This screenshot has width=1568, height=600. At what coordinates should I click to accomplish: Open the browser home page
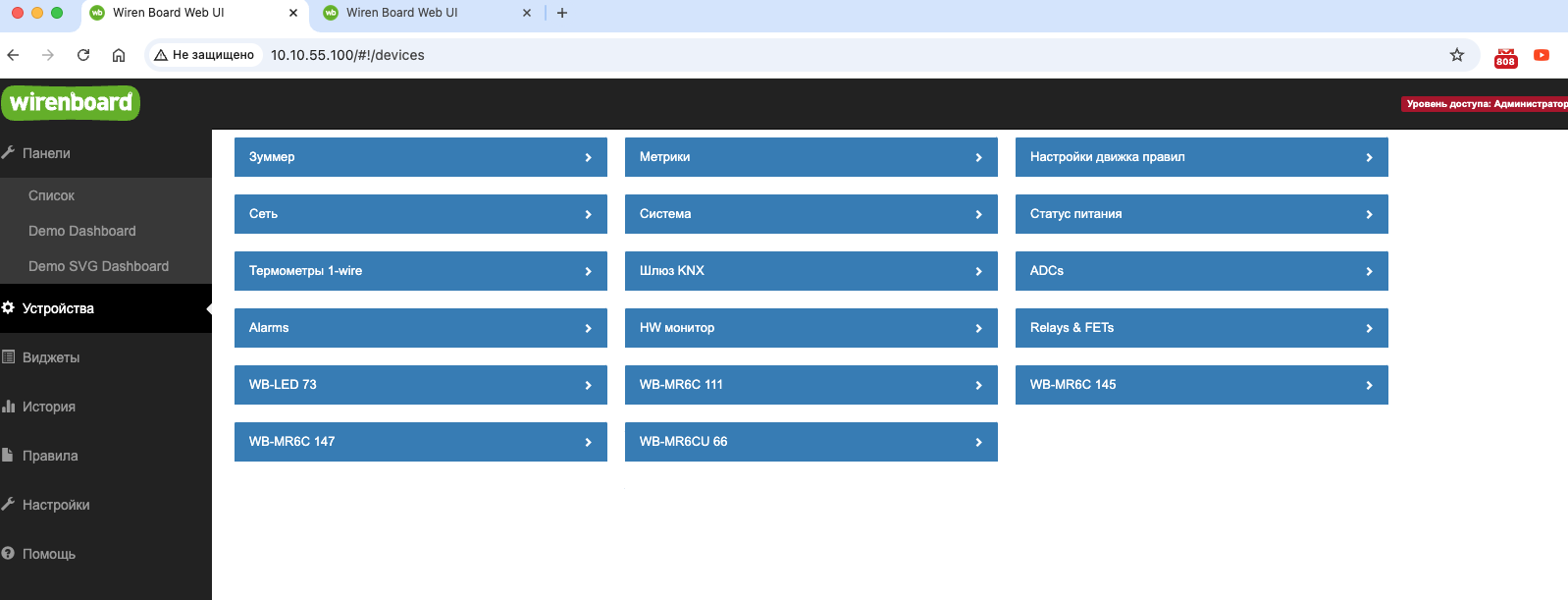click(119, 55)
